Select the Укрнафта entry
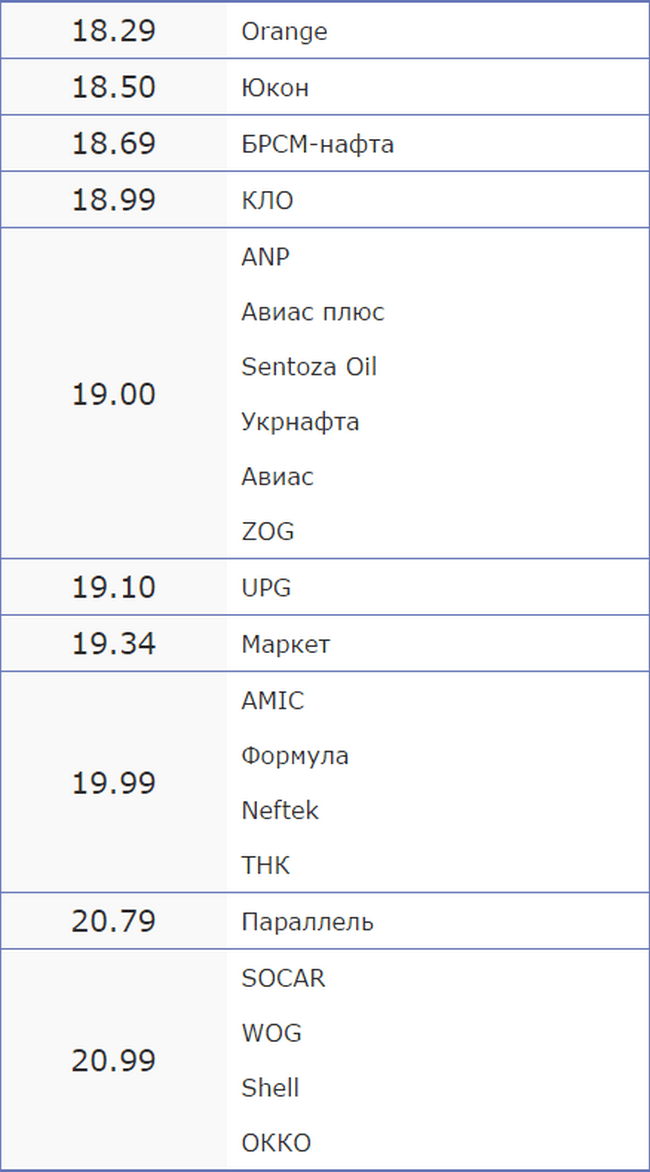 click(300, 422)
